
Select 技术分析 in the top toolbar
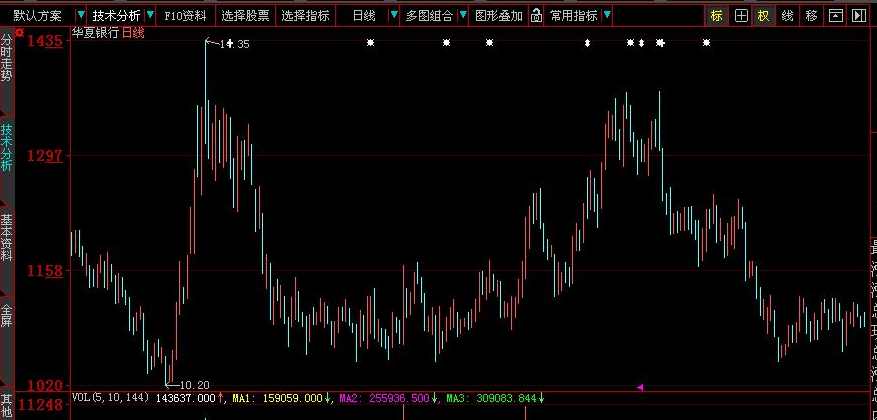tap(116, 15)
